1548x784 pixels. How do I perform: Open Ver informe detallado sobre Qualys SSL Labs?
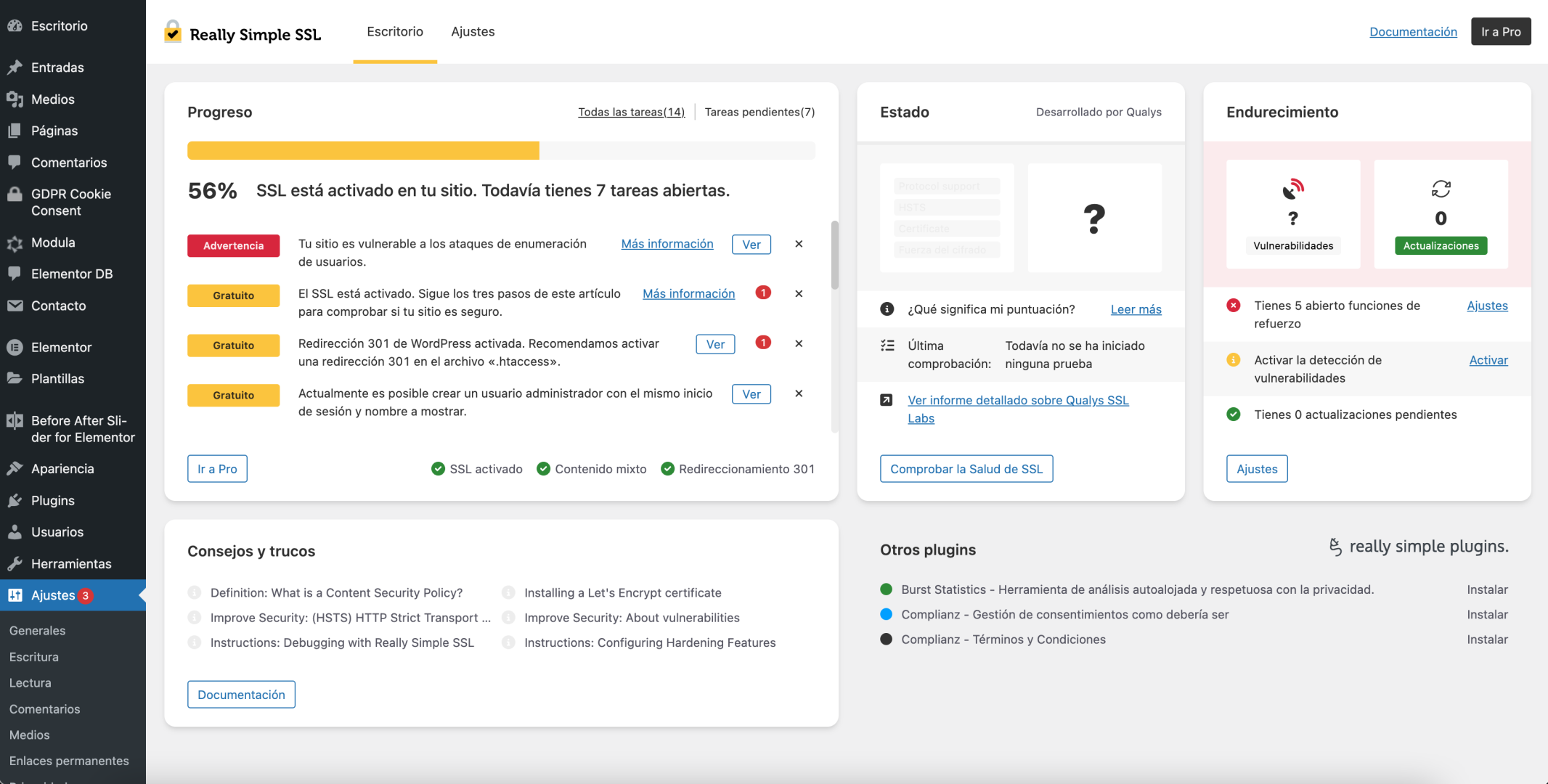[1018, 409]
